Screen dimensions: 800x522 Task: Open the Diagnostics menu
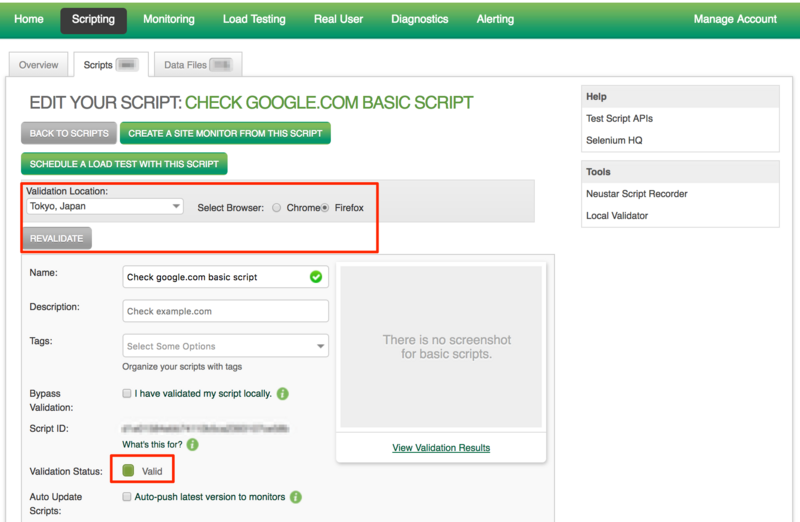point(419,19)
